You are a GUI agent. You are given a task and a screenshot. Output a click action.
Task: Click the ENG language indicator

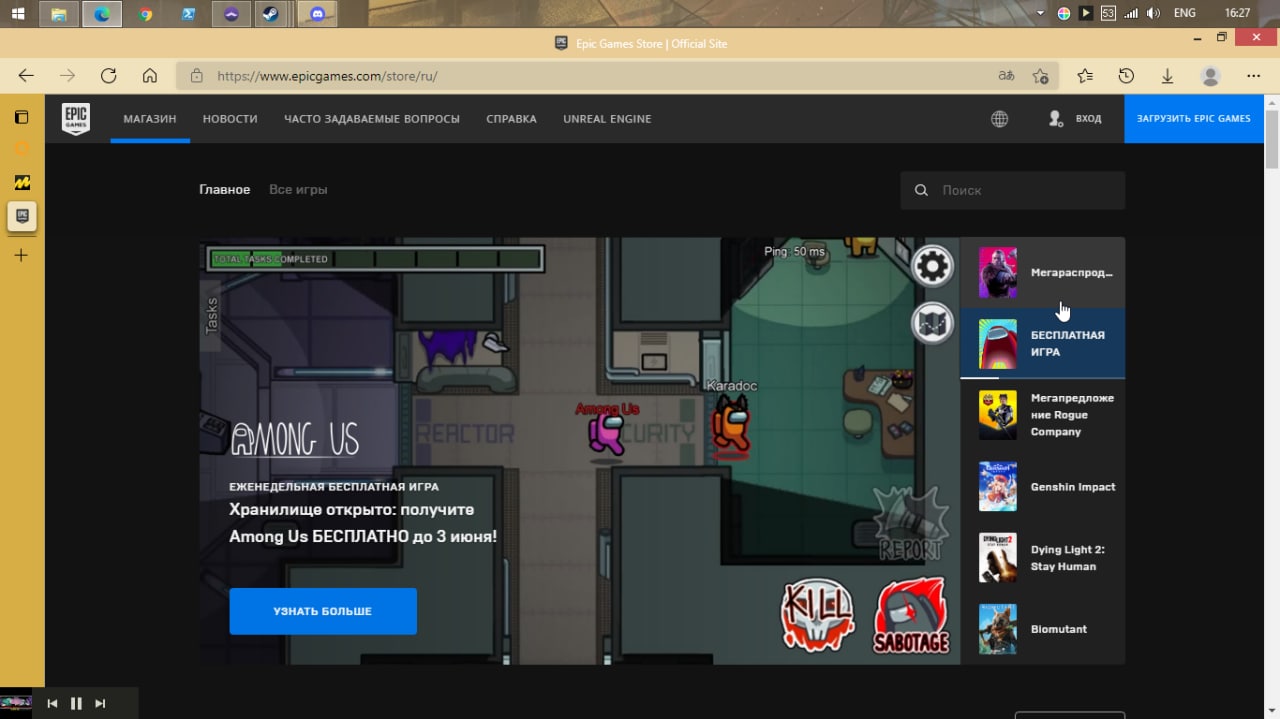coord(1184,13)
